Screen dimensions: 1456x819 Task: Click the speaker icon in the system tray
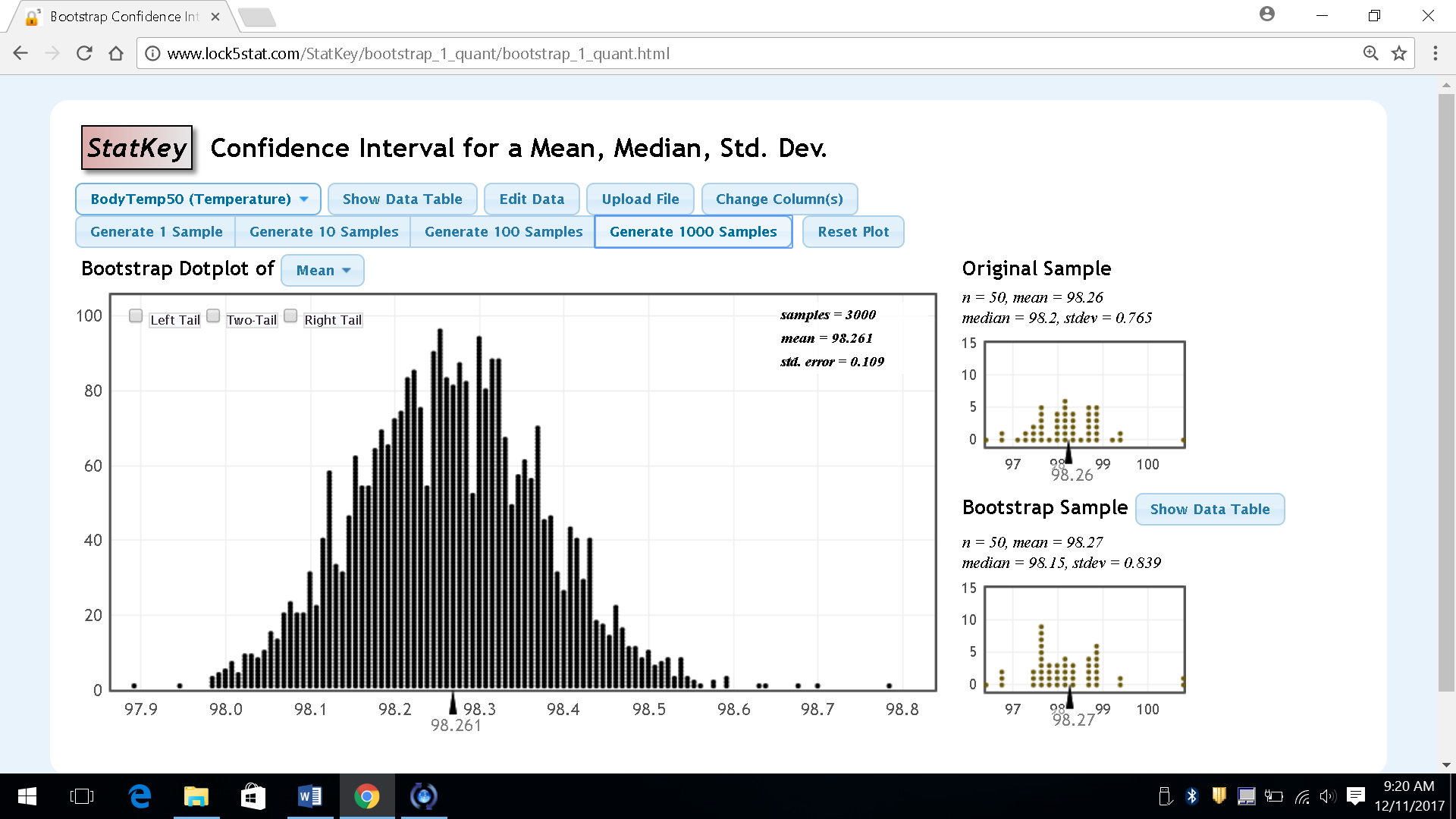[x=1328, y=796]
